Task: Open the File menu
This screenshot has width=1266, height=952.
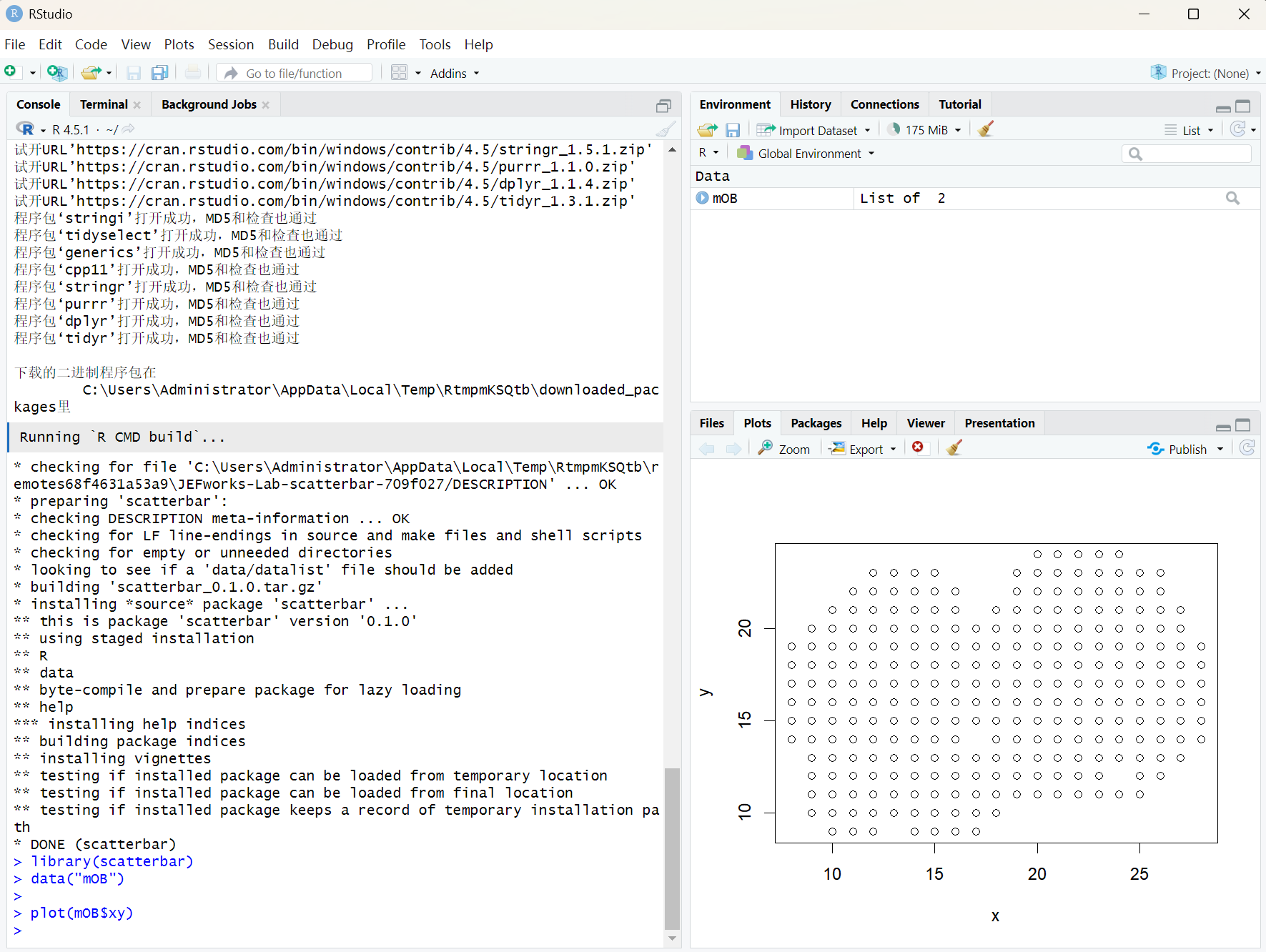Action: [15, 44]
